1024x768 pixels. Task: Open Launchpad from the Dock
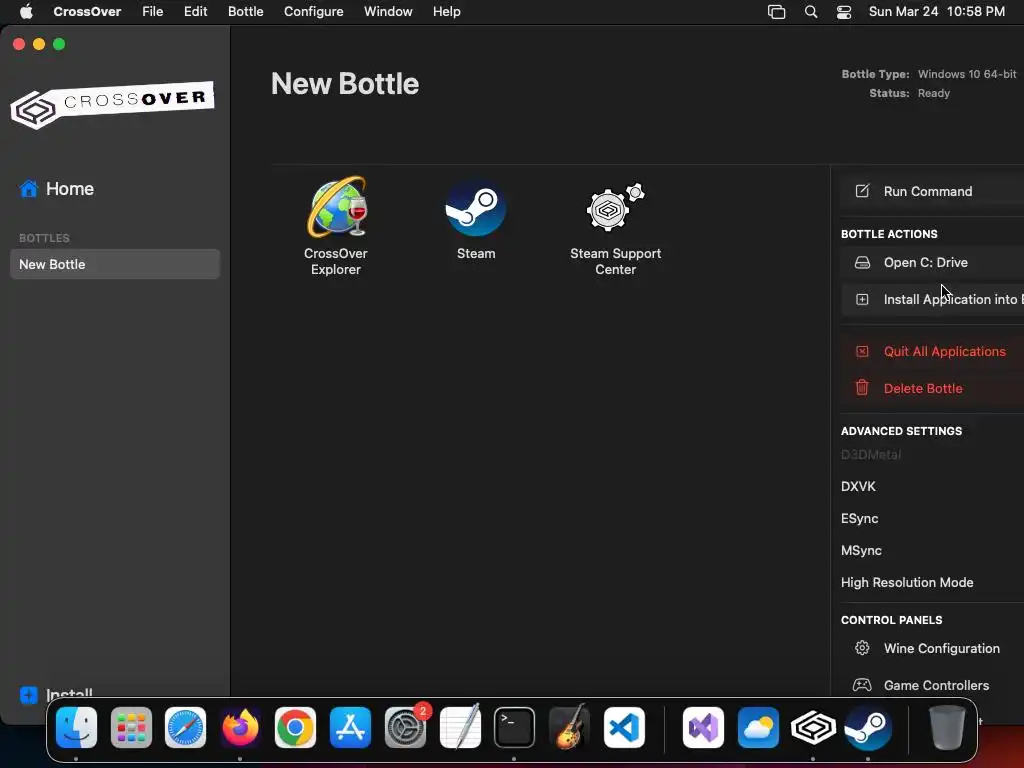coord(131,728)
